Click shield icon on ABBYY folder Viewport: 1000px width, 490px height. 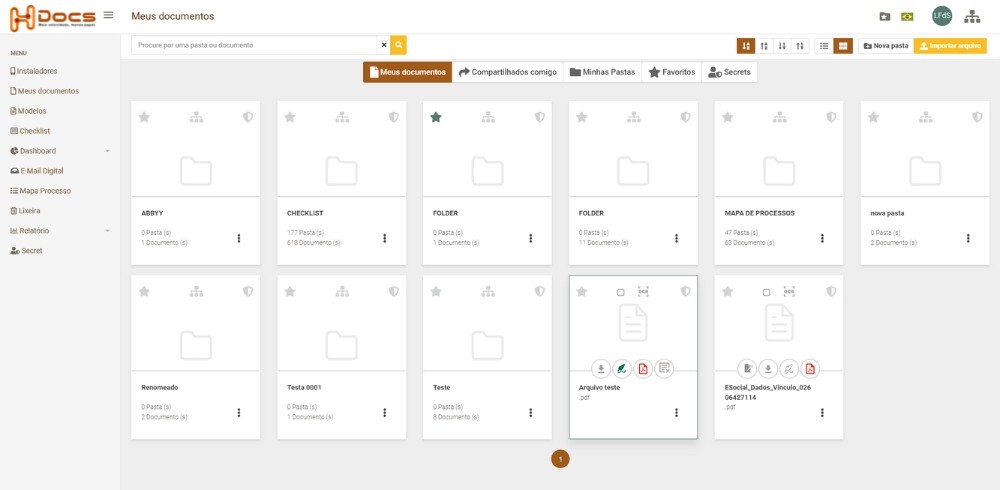coord(248,117)
